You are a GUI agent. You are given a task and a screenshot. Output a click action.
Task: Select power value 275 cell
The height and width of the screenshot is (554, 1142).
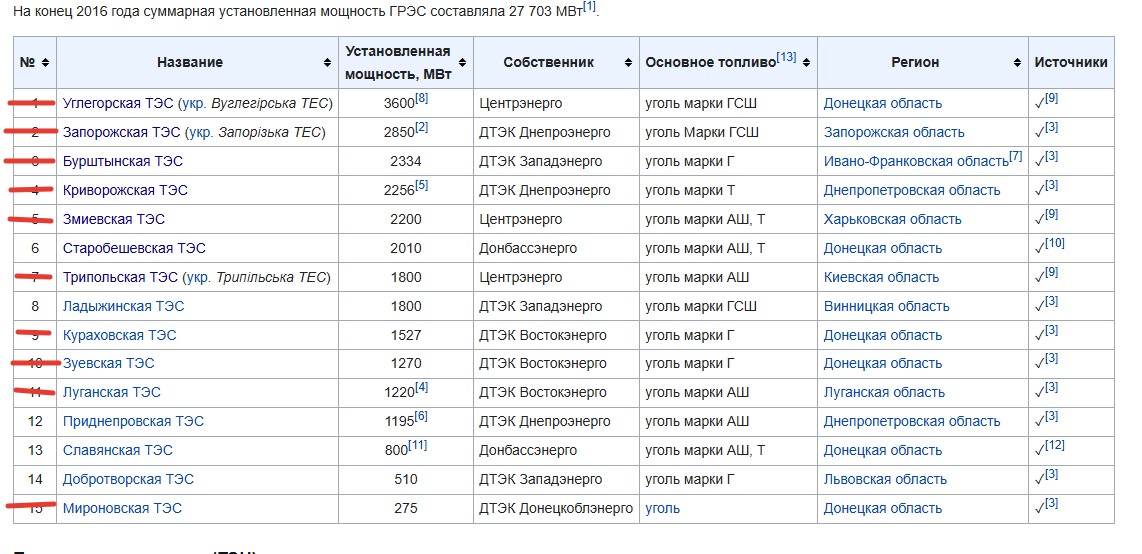point(406,508)
